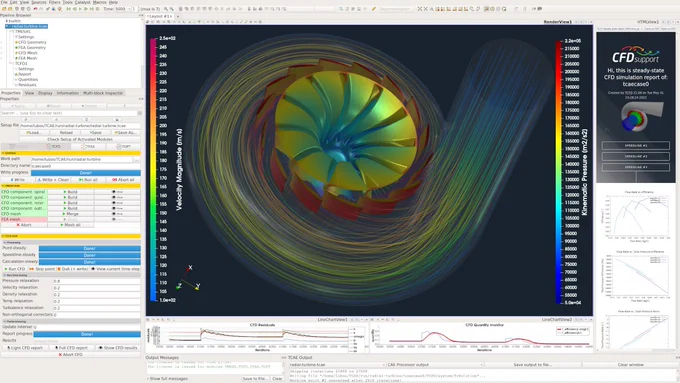Open the Sources menu
Viewport: 680px width, 383px height.
pyautogui.click(x=39, y=2)
